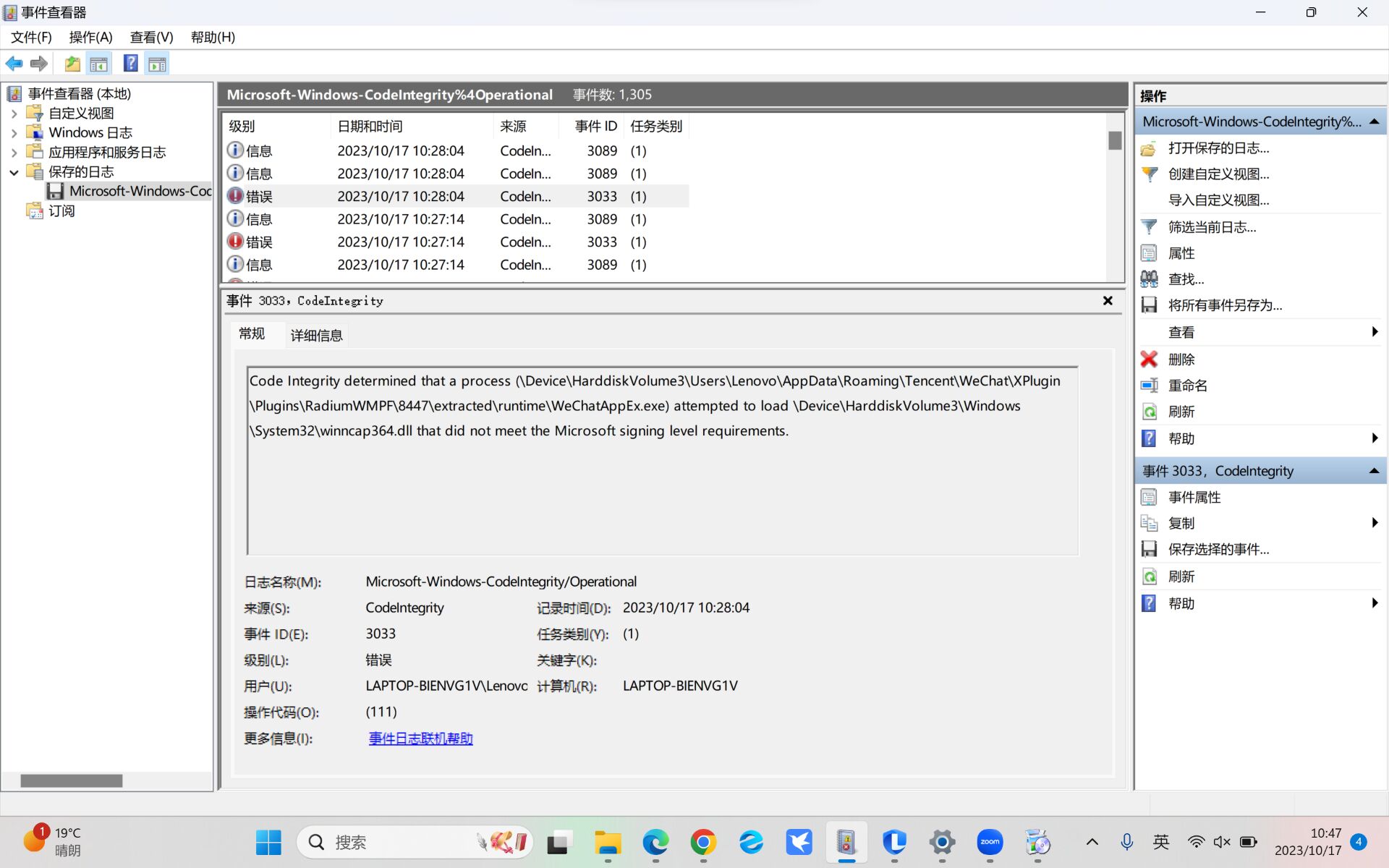
Task: Toggle the console tree toolbar icon
Action: point(99,64)
